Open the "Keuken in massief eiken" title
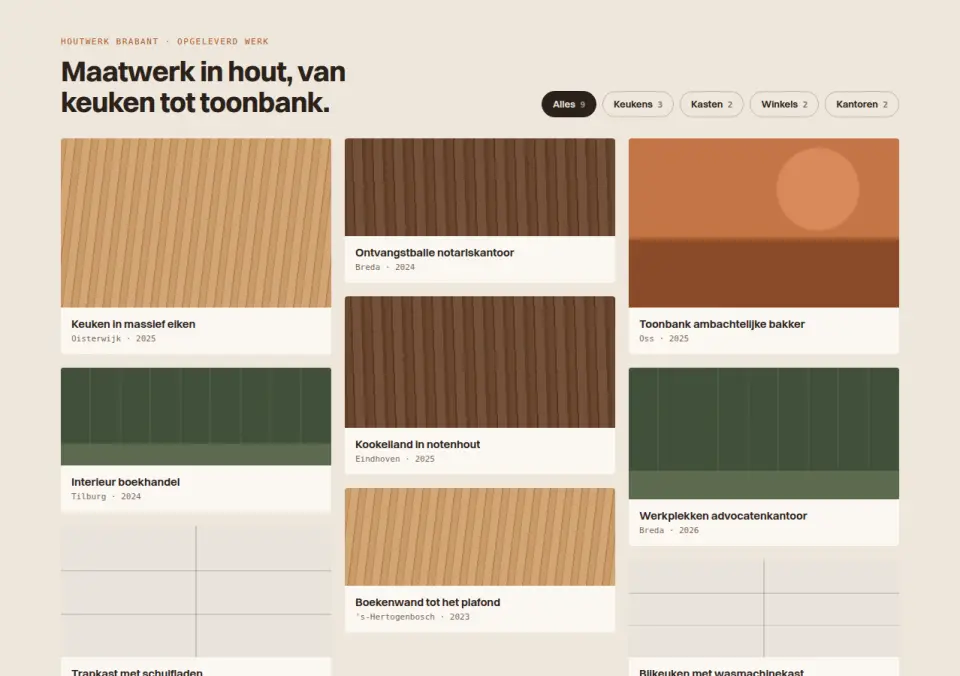 coord(133,324)
